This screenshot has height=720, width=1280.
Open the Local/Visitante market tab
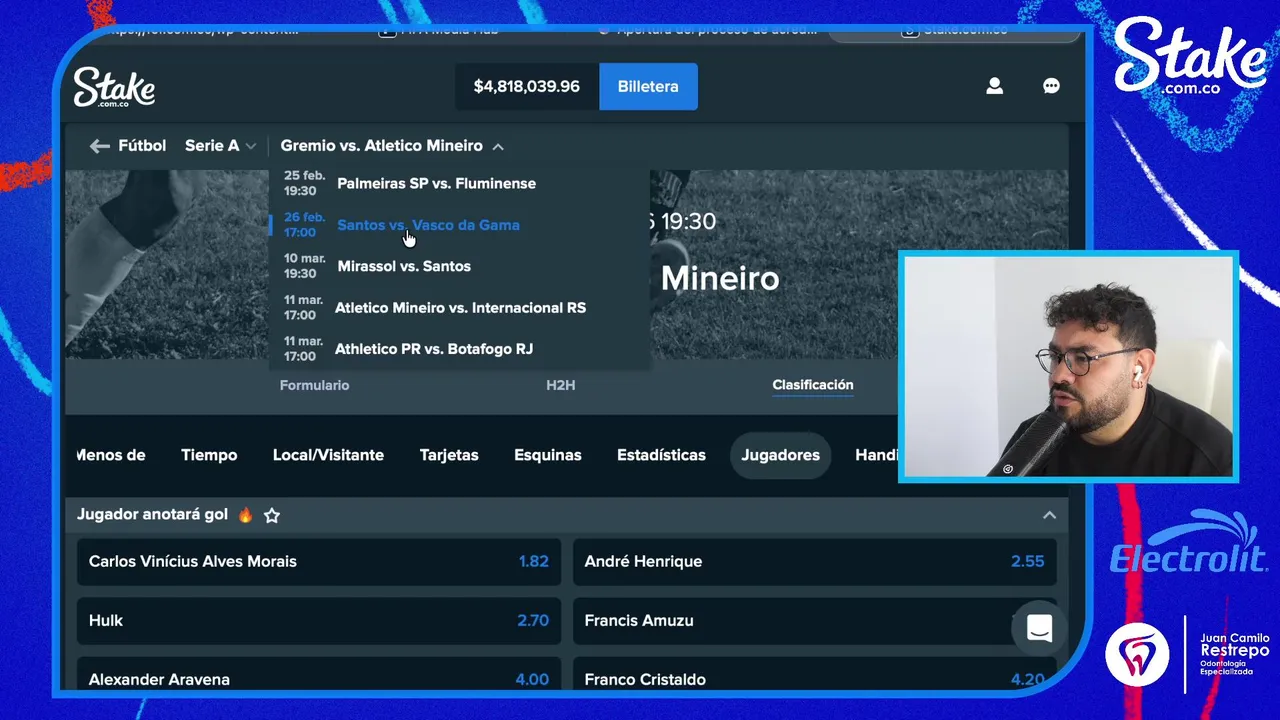coord(328,455)
